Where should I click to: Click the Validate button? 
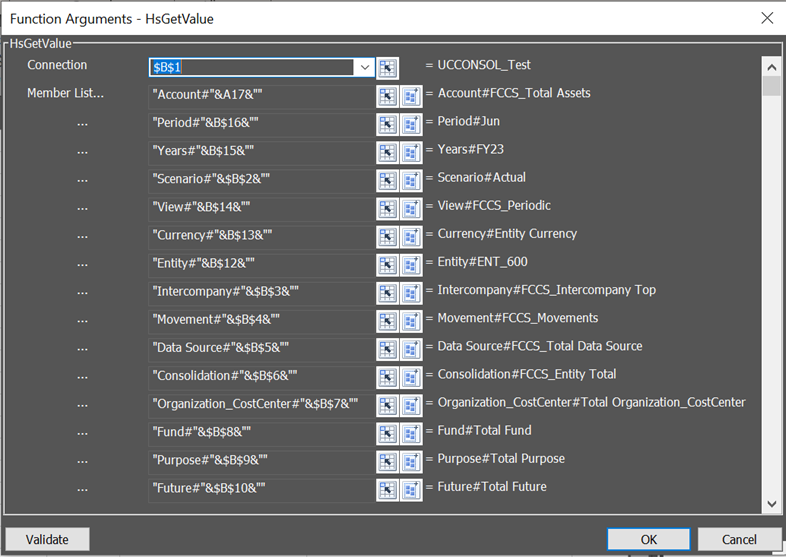(x=47, y=539)
